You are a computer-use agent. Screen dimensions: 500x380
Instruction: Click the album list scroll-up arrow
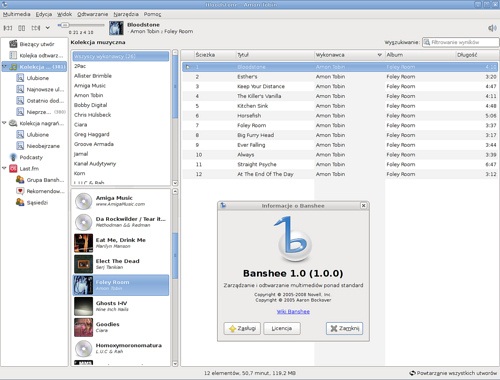pos(175,192)
